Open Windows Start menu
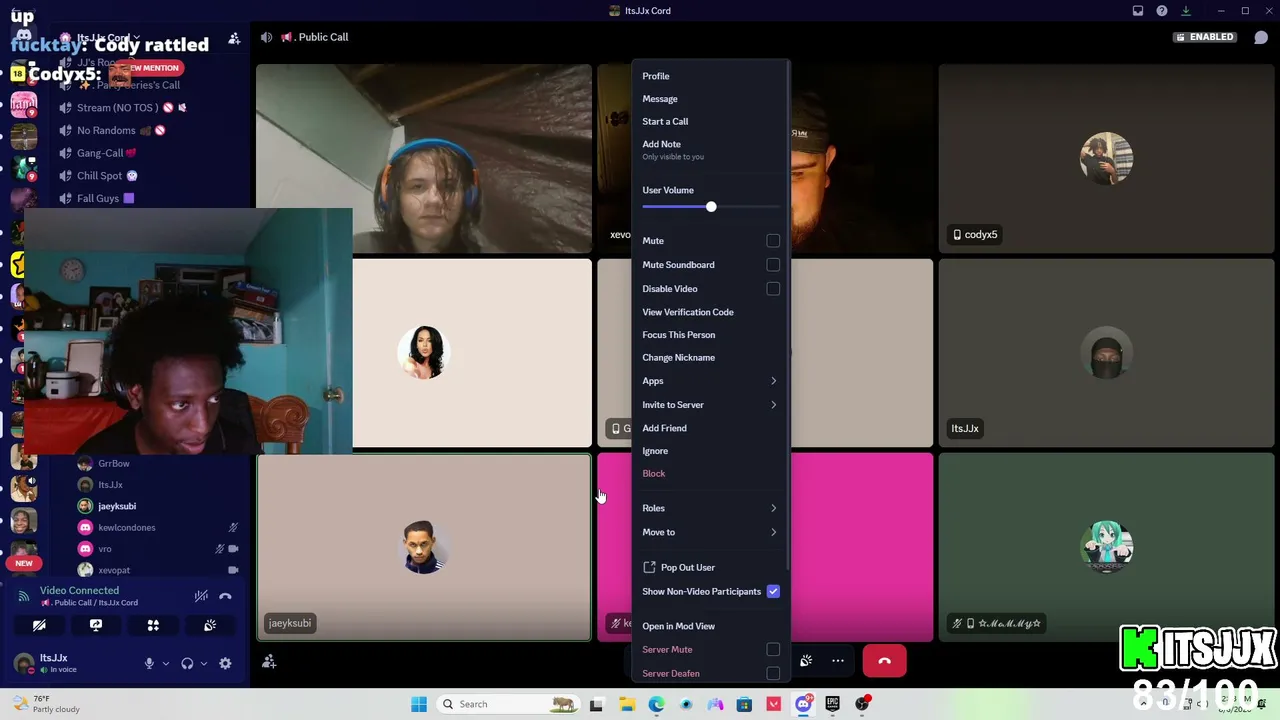Viewport: 1280px width, 720px height. (419, 704)
